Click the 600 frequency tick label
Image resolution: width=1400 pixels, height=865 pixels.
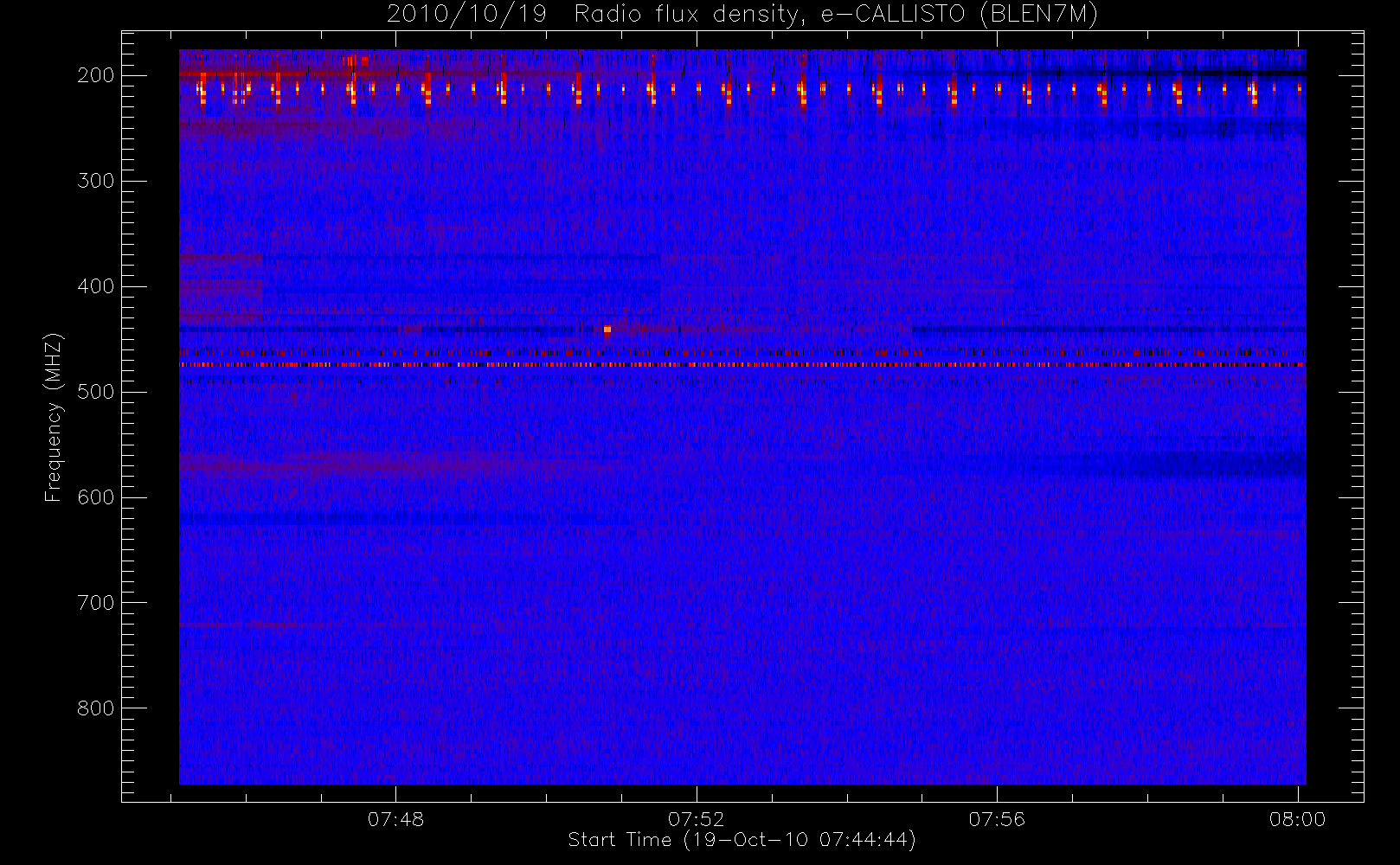pyautogui.click(x=96, y=497)
